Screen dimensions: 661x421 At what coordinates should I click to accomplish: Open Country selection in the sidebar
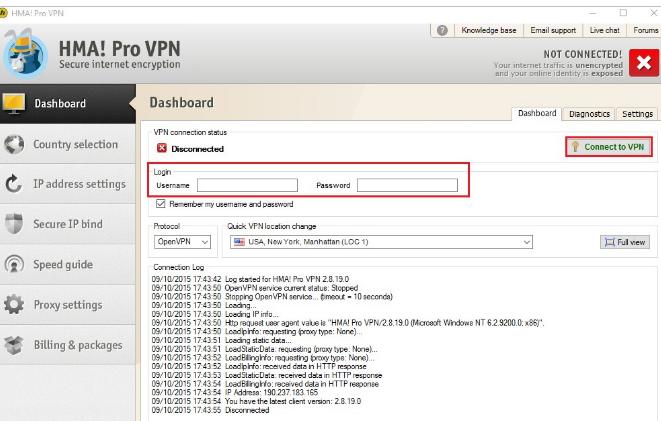(x=67, y=144)
